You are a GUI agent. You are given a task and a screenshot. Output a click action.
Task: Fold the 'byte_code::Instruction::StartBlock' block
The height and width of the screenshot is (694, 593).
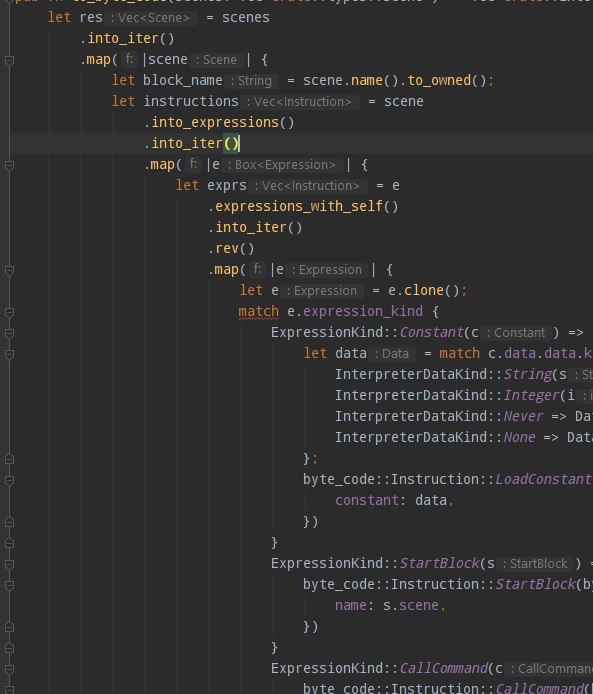[9, 585]
